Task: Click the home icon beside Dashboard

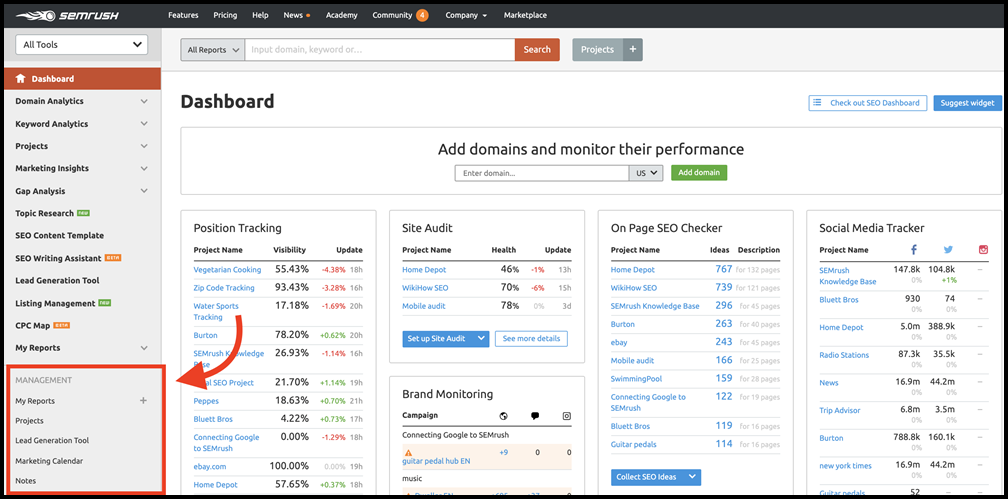Action: (x=21, y=78)
